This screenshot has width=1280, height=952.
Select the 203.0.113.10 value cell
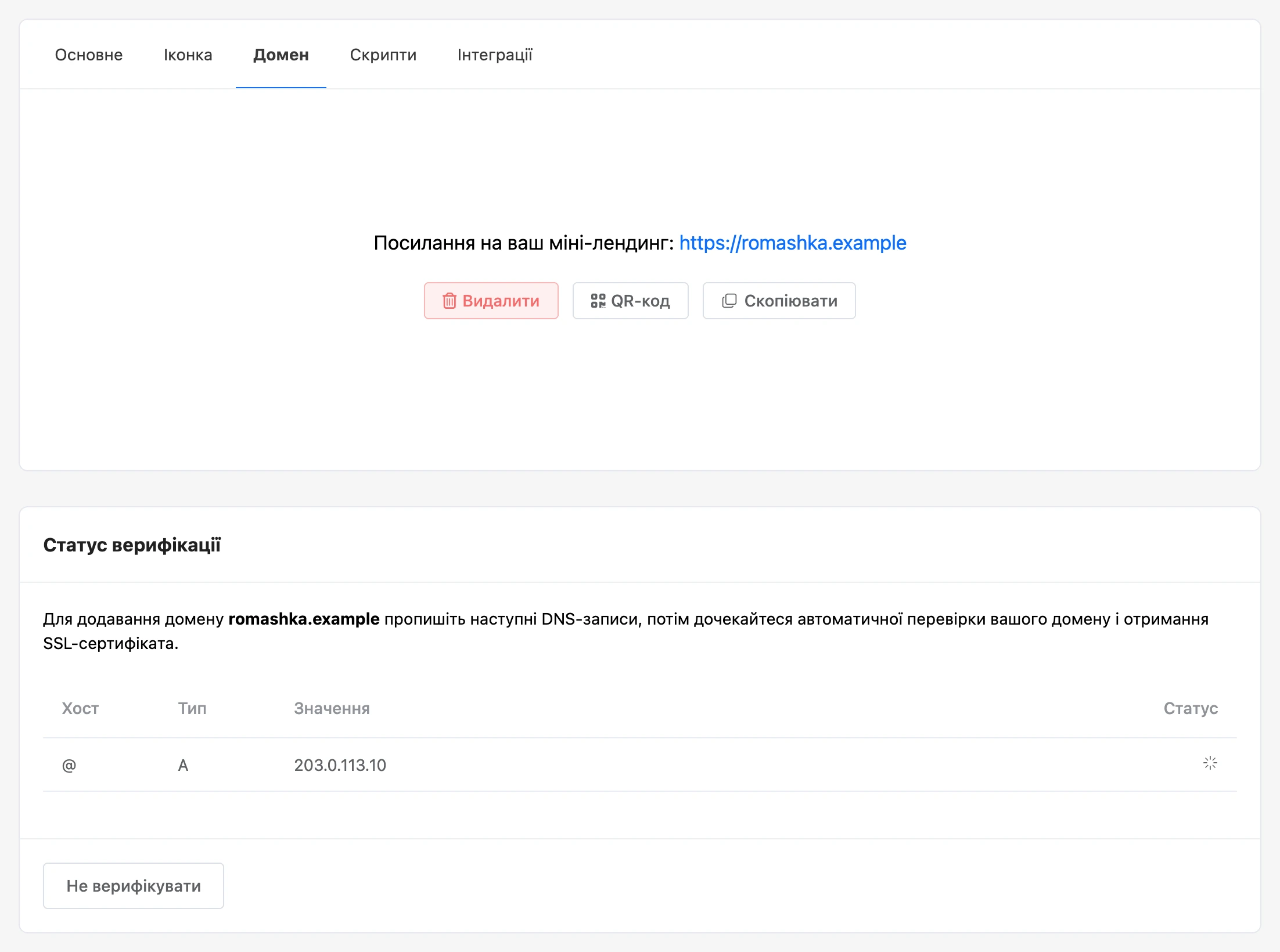click(x=340, y=765)
